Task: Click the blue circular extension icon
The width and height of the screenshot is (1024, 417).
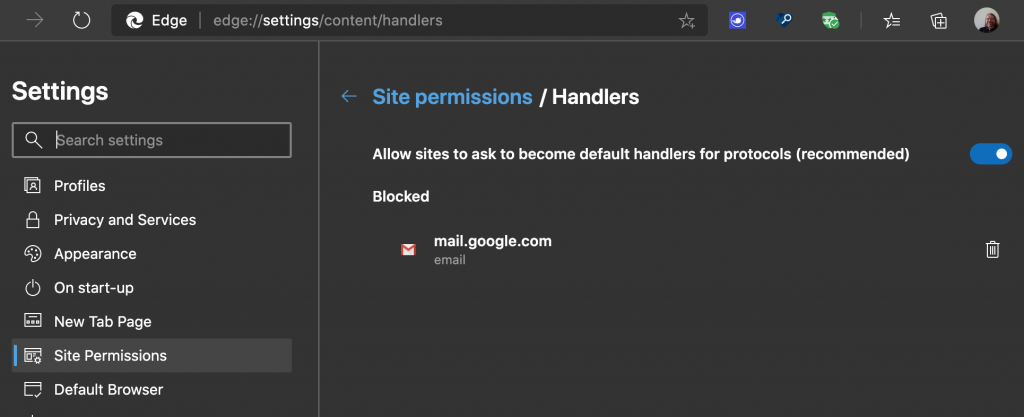Action: point(737,20)
